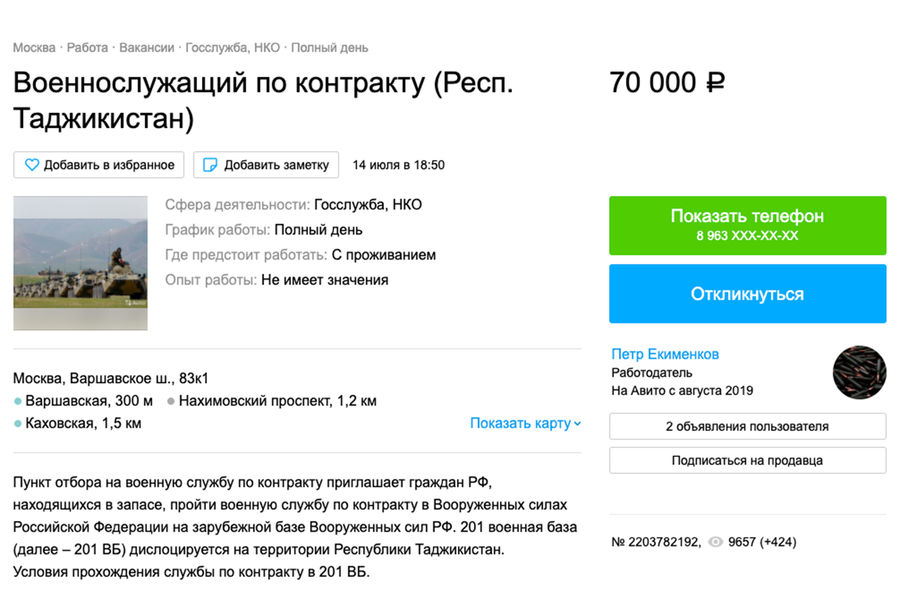900x600 pixels.
Task: Open Петр Екименков employer profile
Action: pyautogui.click(x=665, y=354)
